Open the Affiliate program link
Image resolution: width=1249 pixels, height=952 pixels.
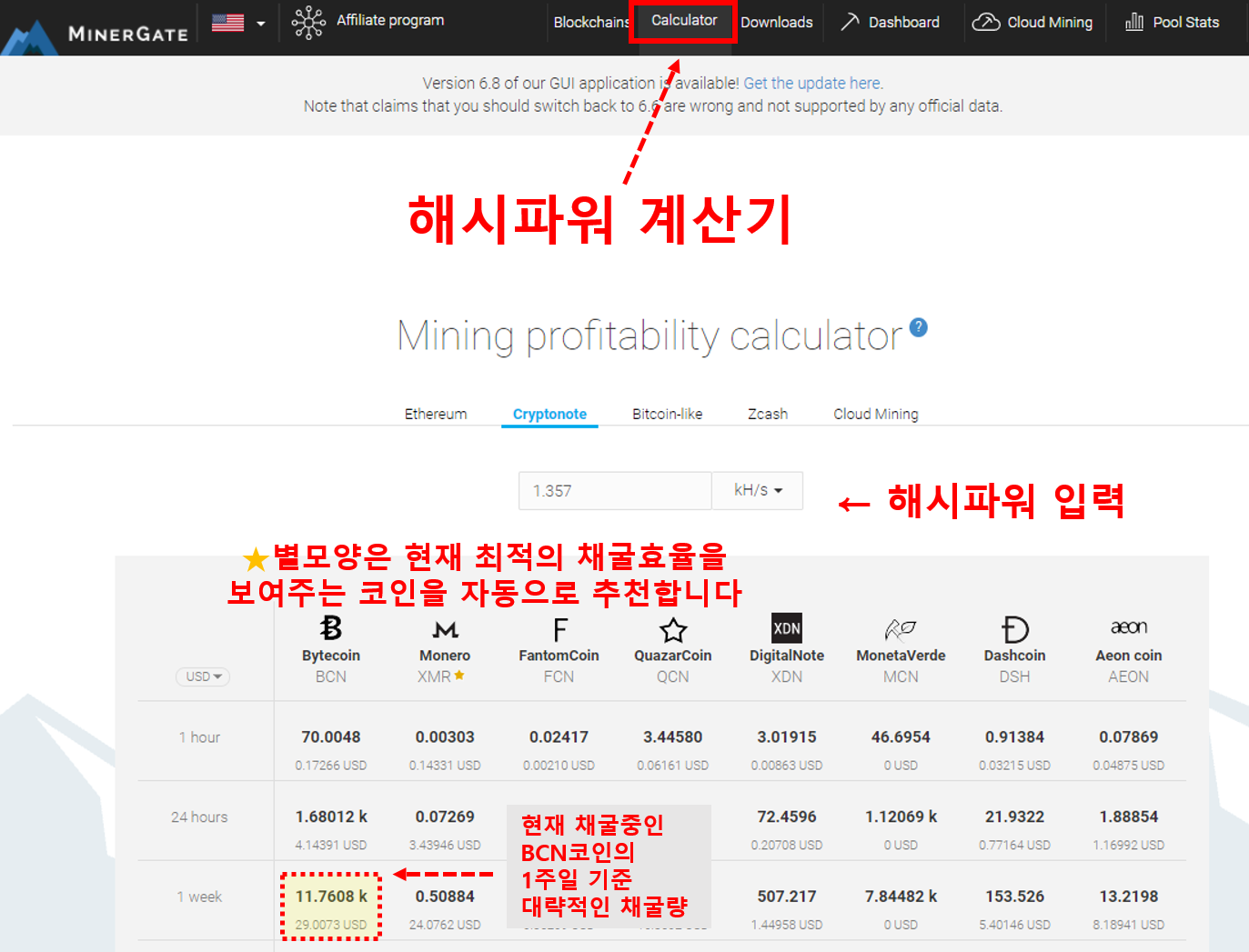click(390, 20)
